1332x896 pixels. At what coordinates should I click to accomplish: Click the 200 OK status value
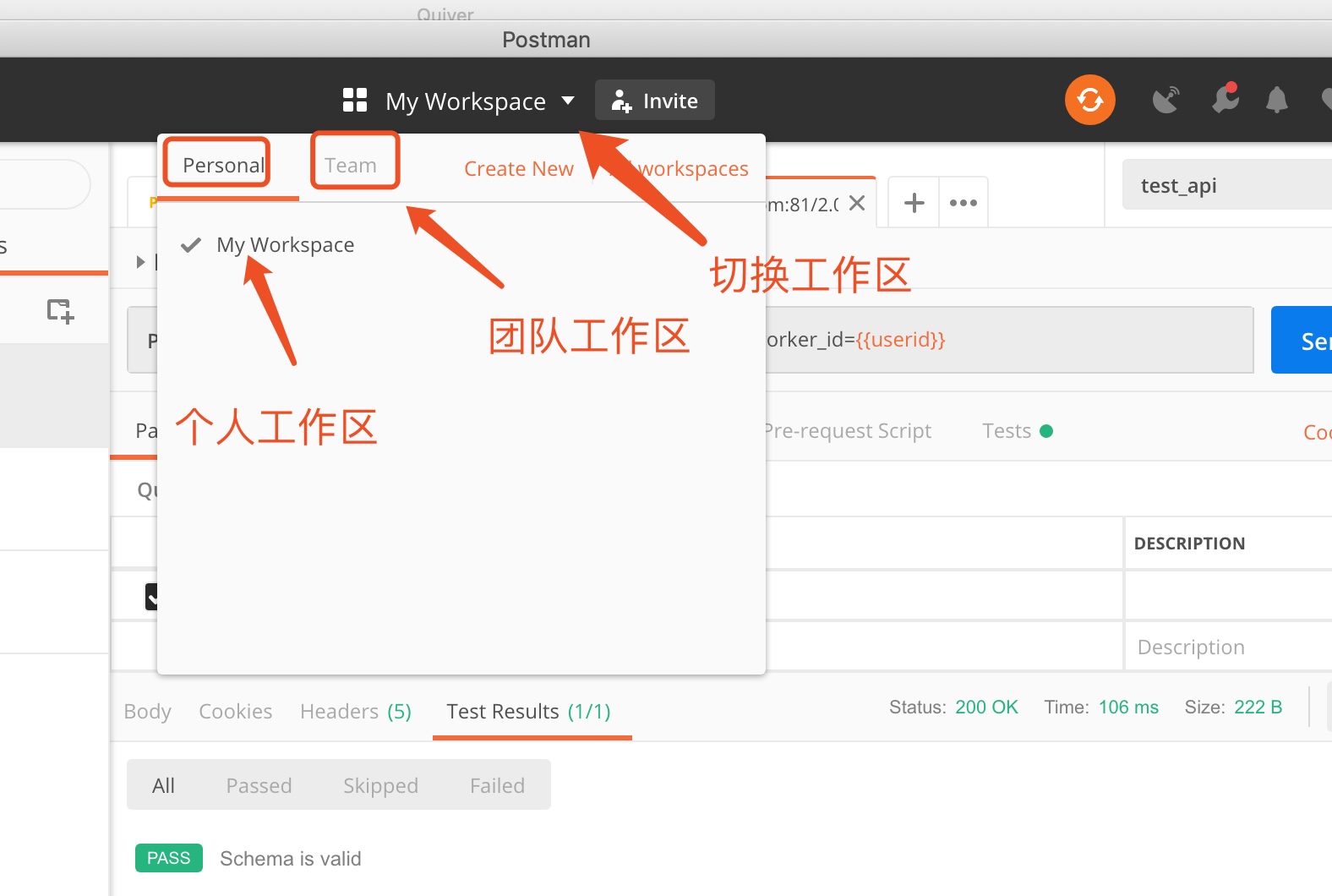[x=986, y=708]
